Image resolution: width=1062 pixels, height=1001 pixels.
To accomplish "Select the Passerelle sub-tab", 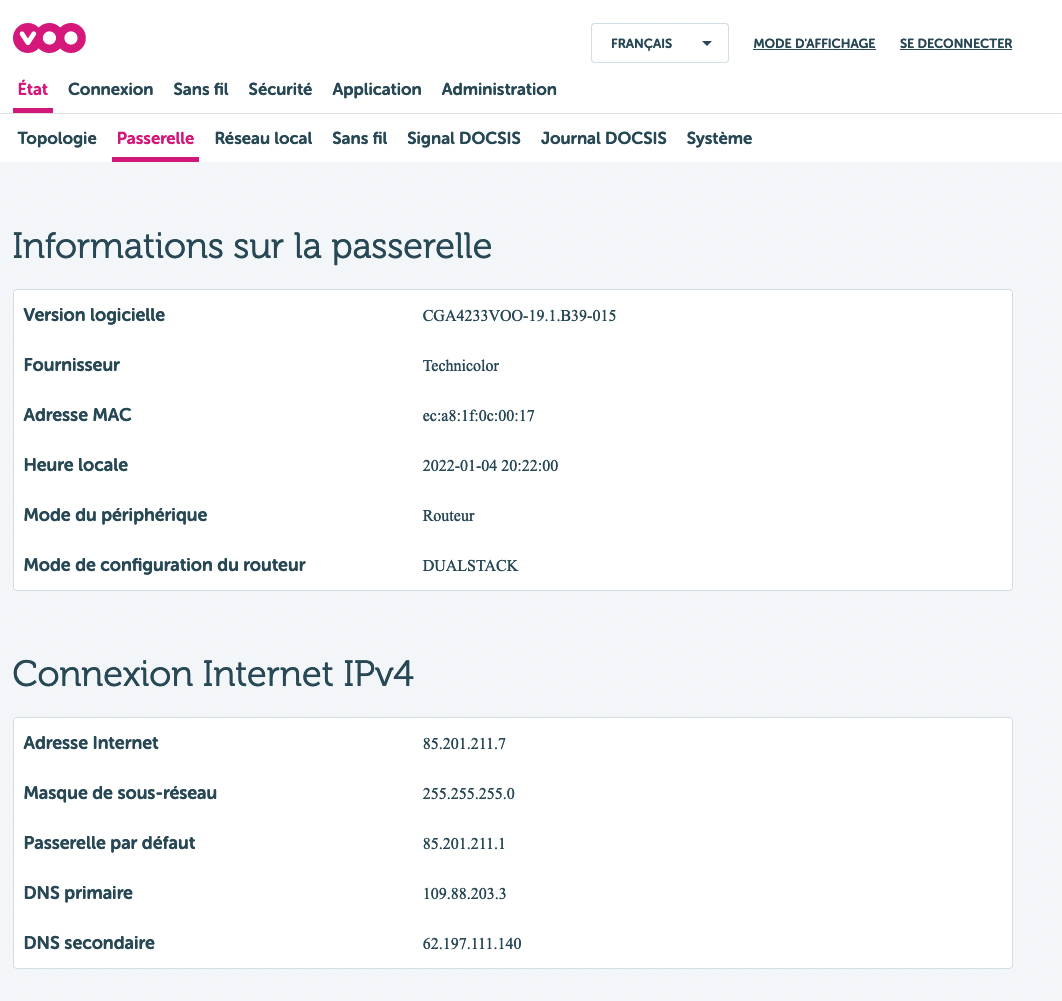I will (155, 138).
